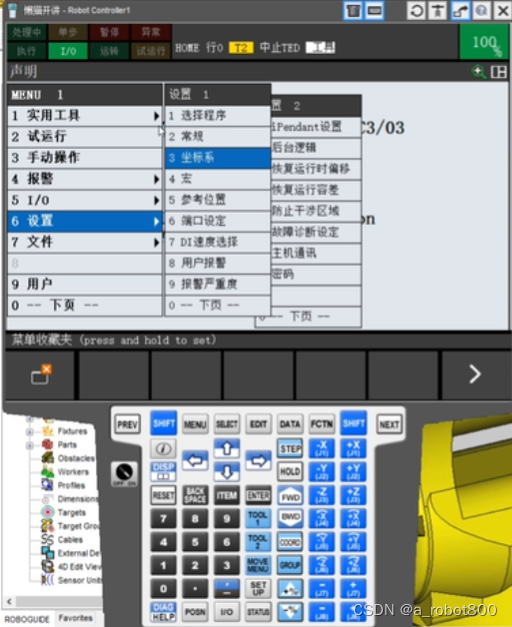Click the -% speed decrease key
The image size is (512, 627).
pos(290,612)
